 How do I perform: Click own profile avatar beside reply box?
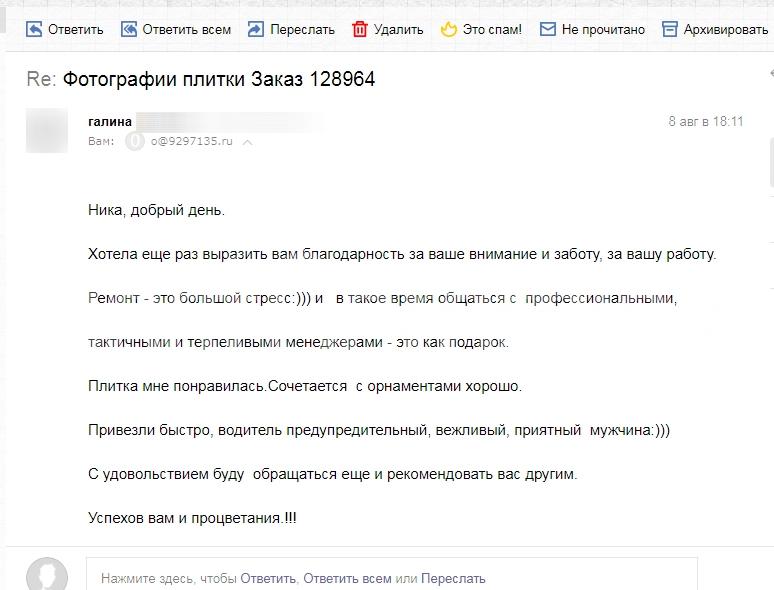47,575
